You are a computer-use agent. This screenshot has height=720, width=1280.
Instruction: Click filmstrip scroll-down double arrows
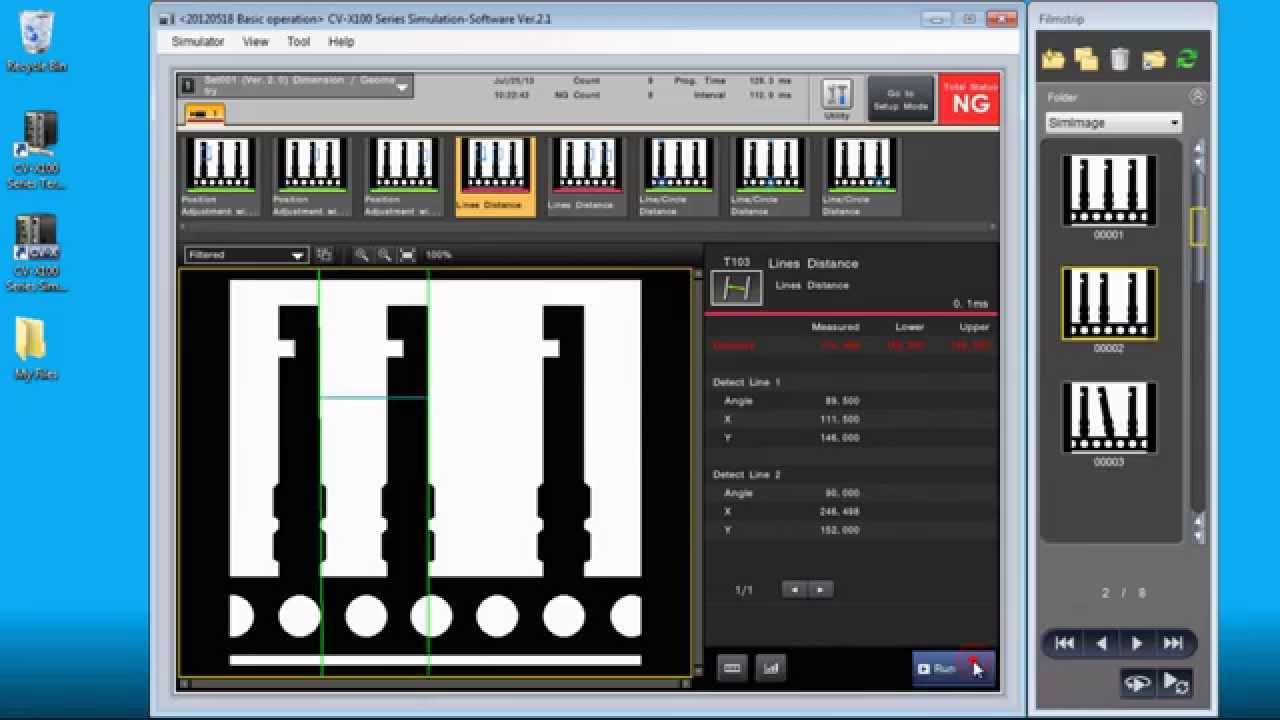[1199, 528]
